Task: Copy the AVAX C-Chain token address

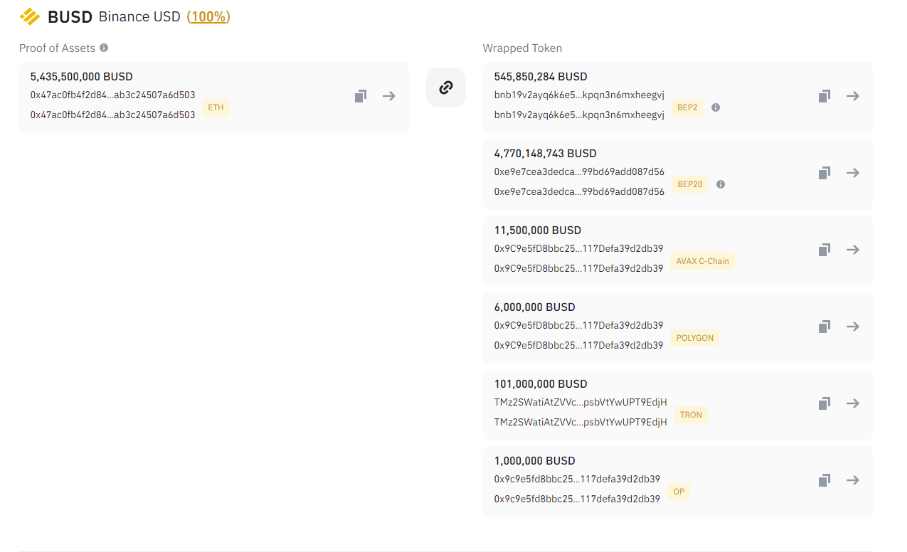Action: click(x=824, y=250)
